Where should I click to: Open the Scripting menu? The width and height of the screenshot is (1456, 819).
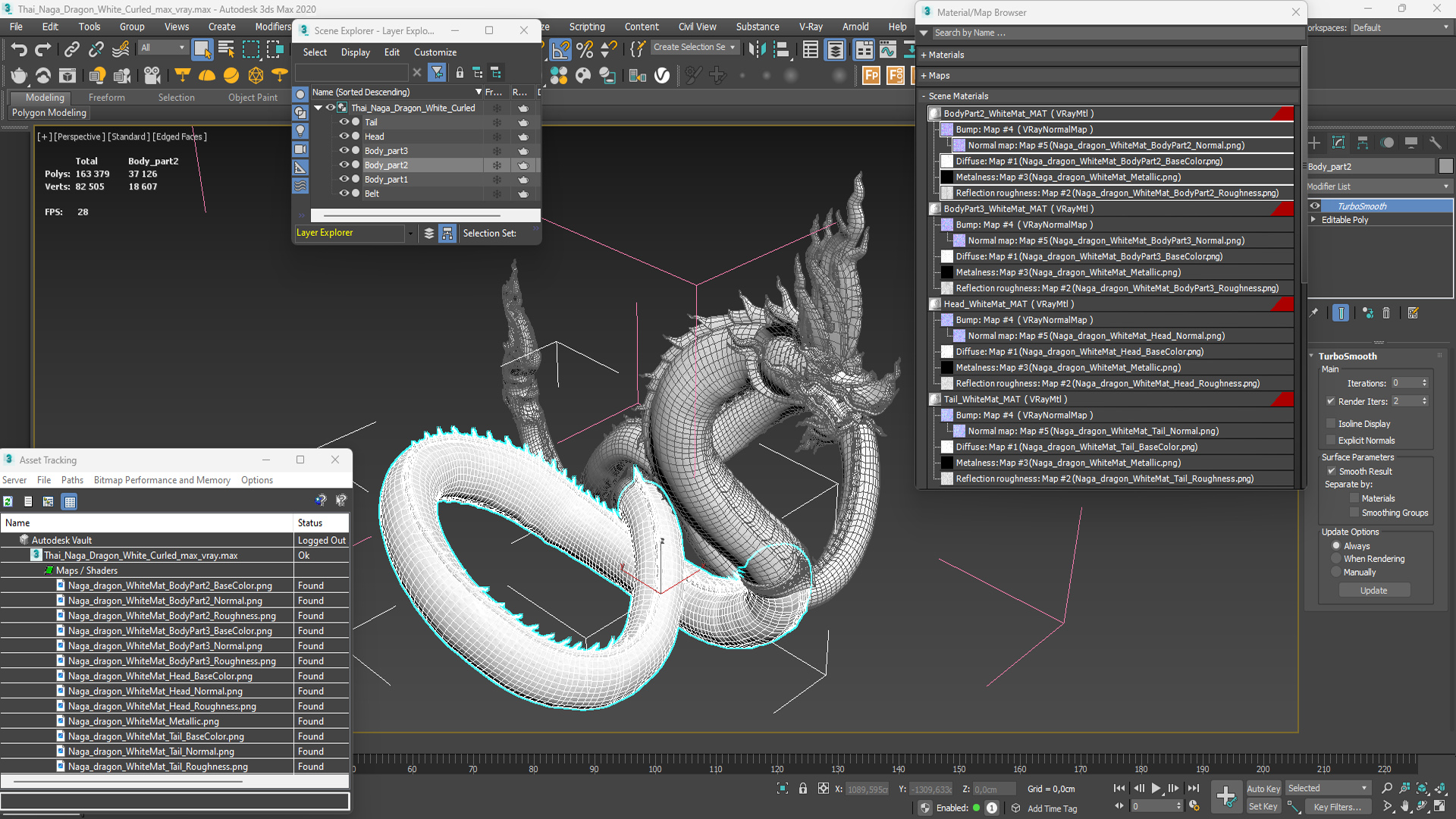(x=587, y=27)
